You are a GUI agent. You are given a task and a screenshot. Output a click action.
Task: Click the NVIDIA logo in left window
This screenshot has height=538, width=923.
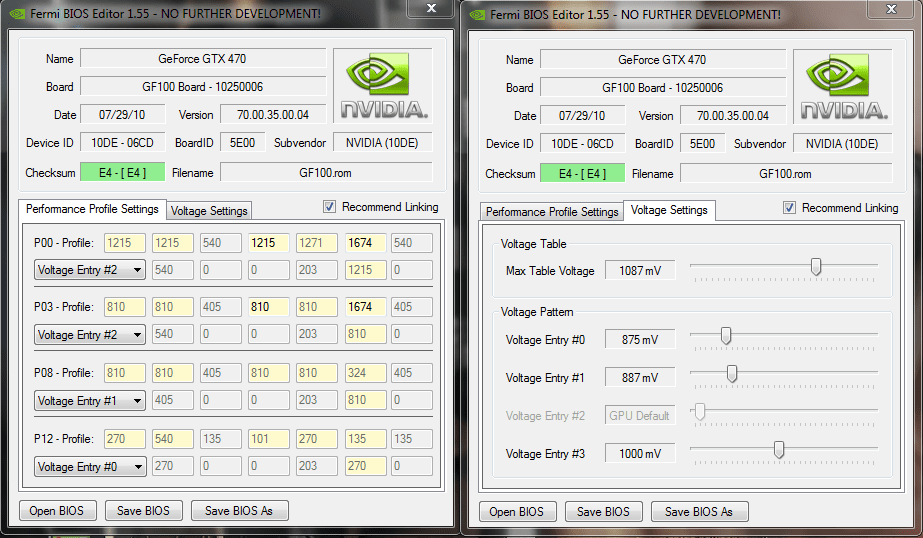click(383, 86)
